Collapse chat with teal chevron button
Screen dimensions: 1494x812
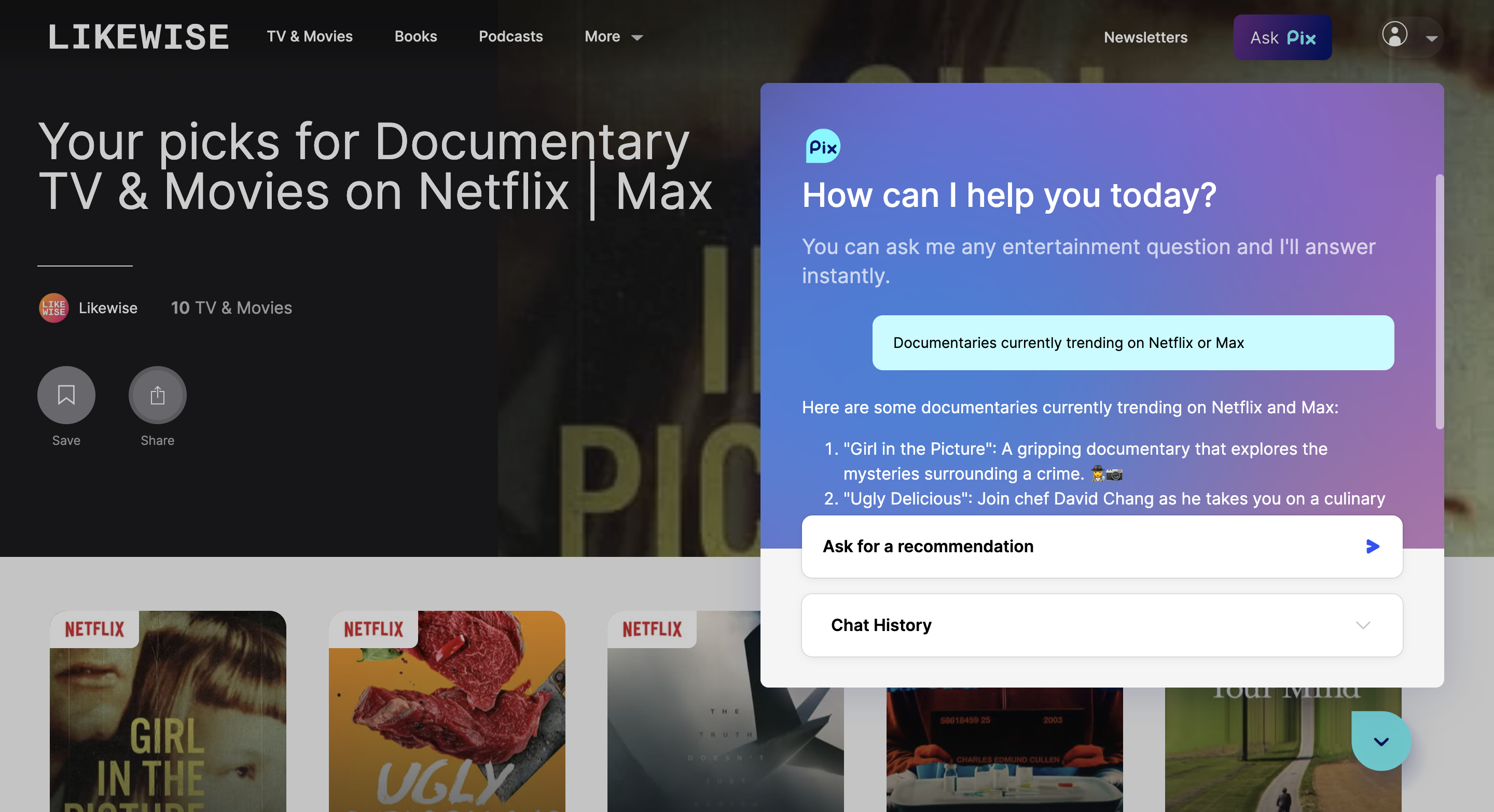(x=1381, y=741)
